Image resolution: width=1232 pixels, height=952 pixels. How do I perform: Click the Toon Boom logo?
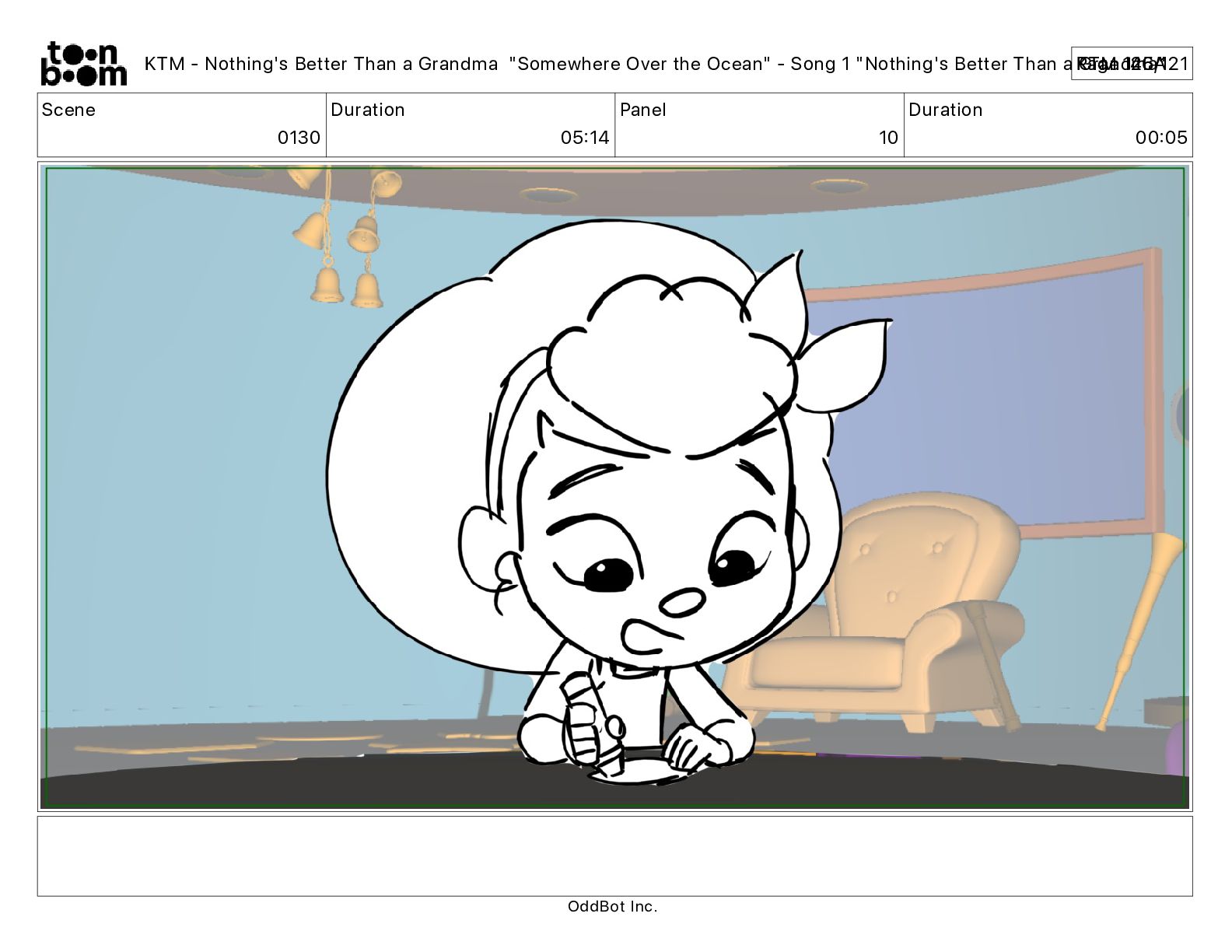(83, 64)
